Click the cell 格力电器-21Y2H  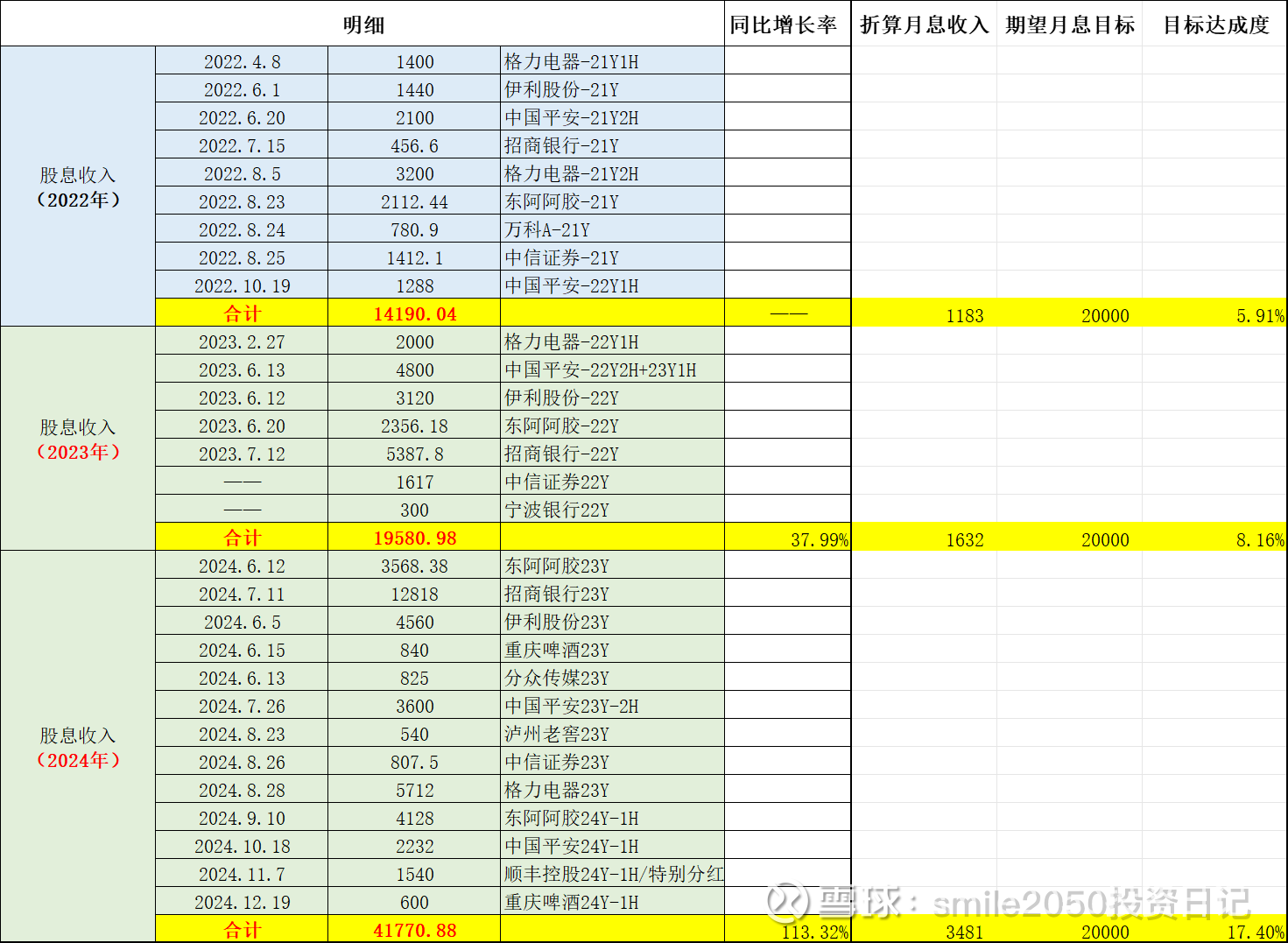point(612,173)
